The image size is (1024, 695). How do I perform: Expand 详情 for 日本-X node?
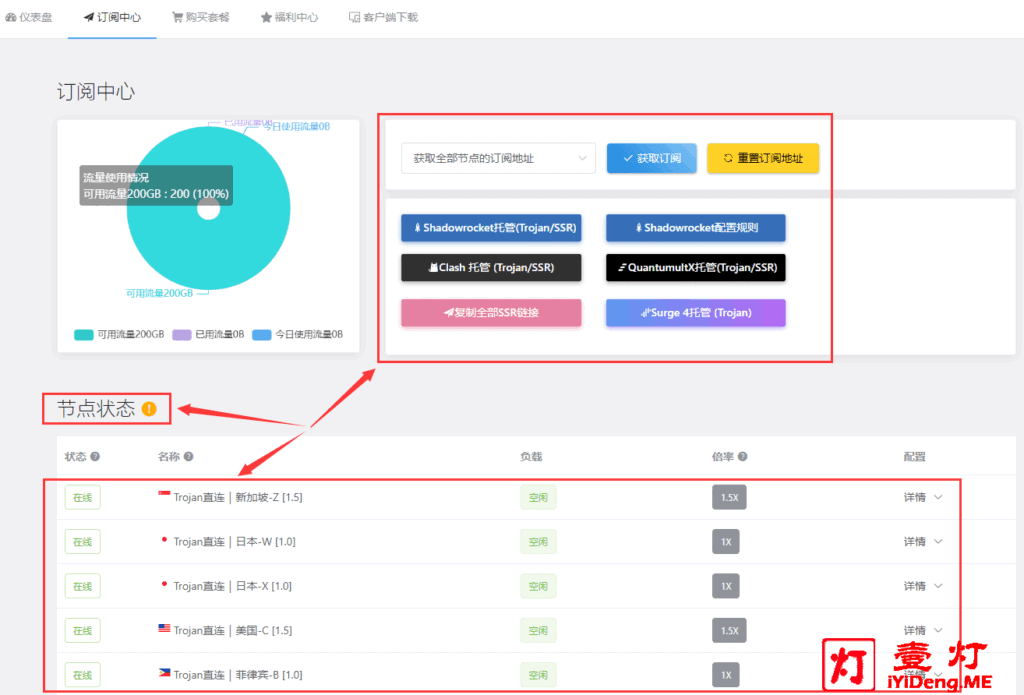(923, 586)
